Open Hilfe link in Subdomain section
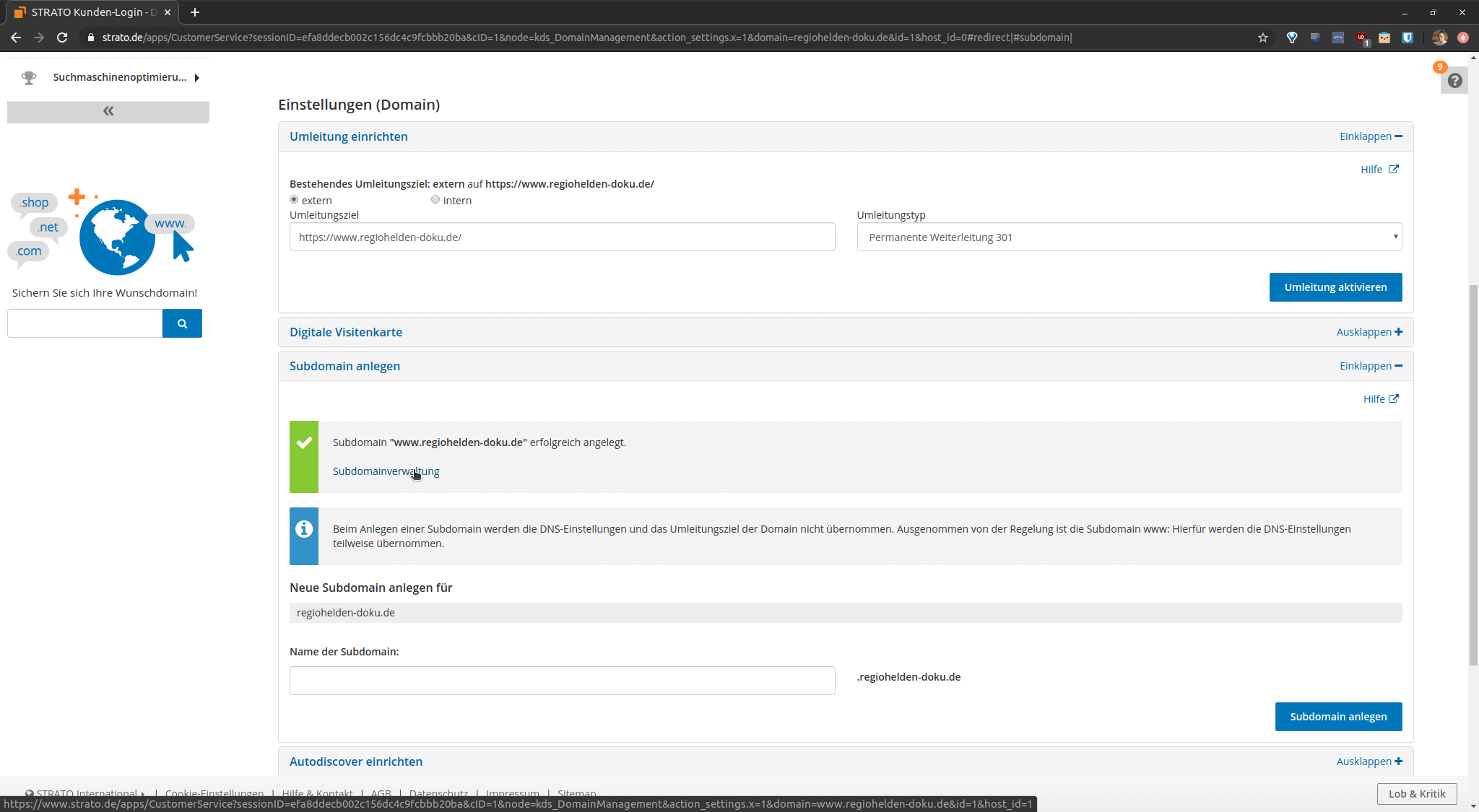This screenshot has width=1479, height=812. pyautogui.click(x=1381, y=399)
